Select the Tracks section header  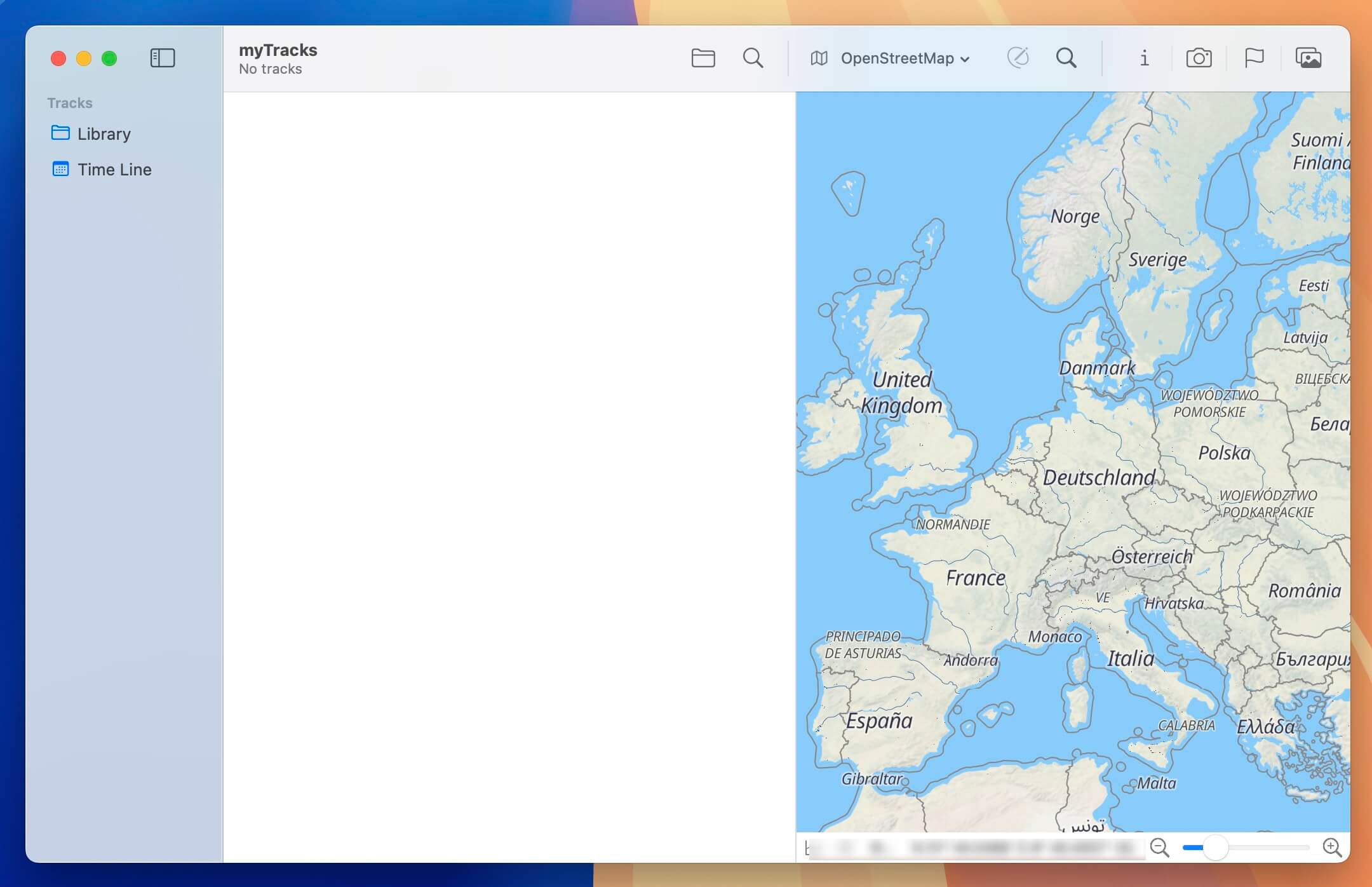69,102
